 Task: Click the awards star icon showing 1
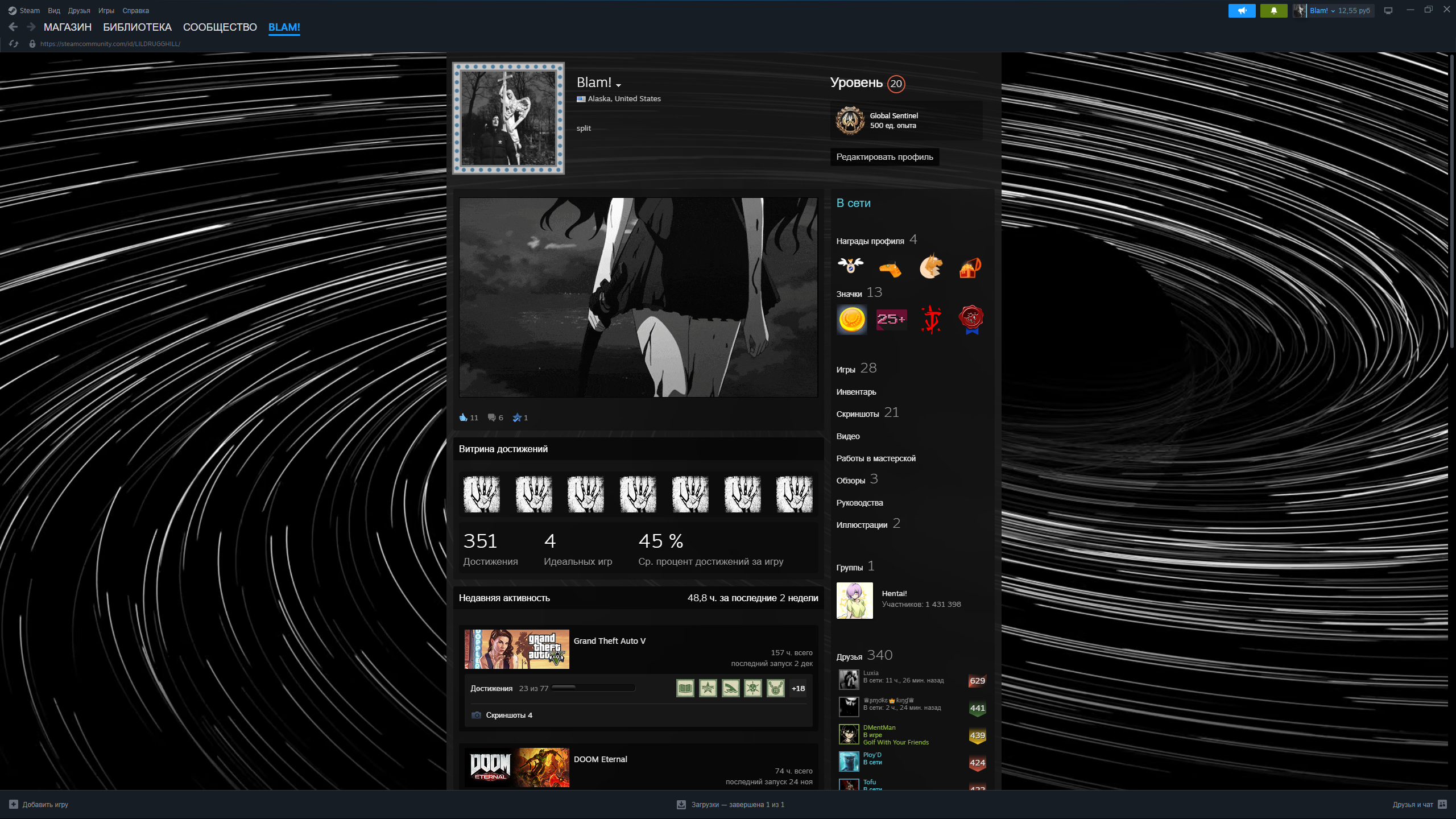click(x=516, y=417)
